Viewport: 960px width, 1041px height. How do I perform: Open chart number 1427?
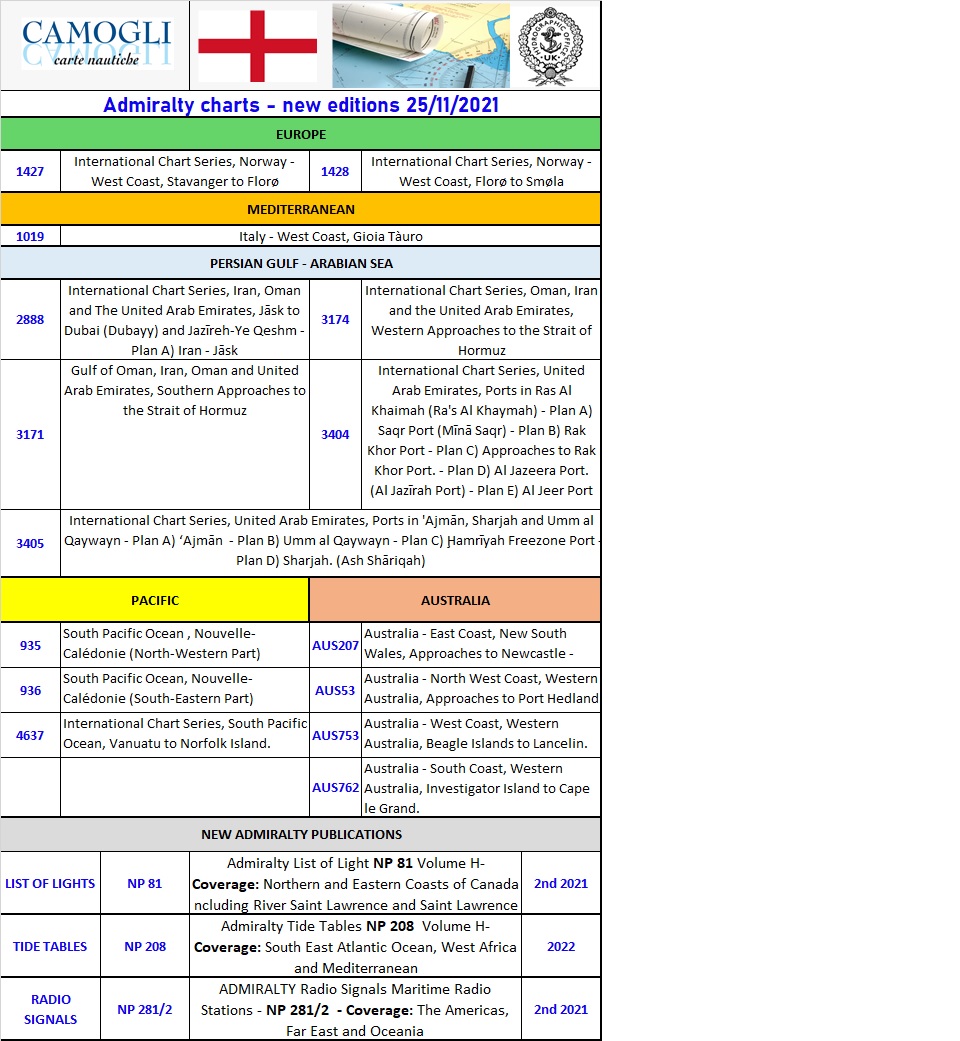click(x=30, y=171)
